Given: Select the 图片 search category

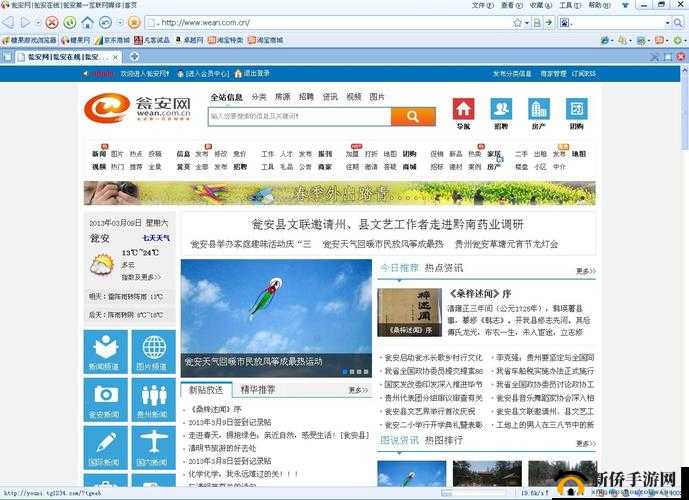Looking at the screenshot, I should coord(377,97).
